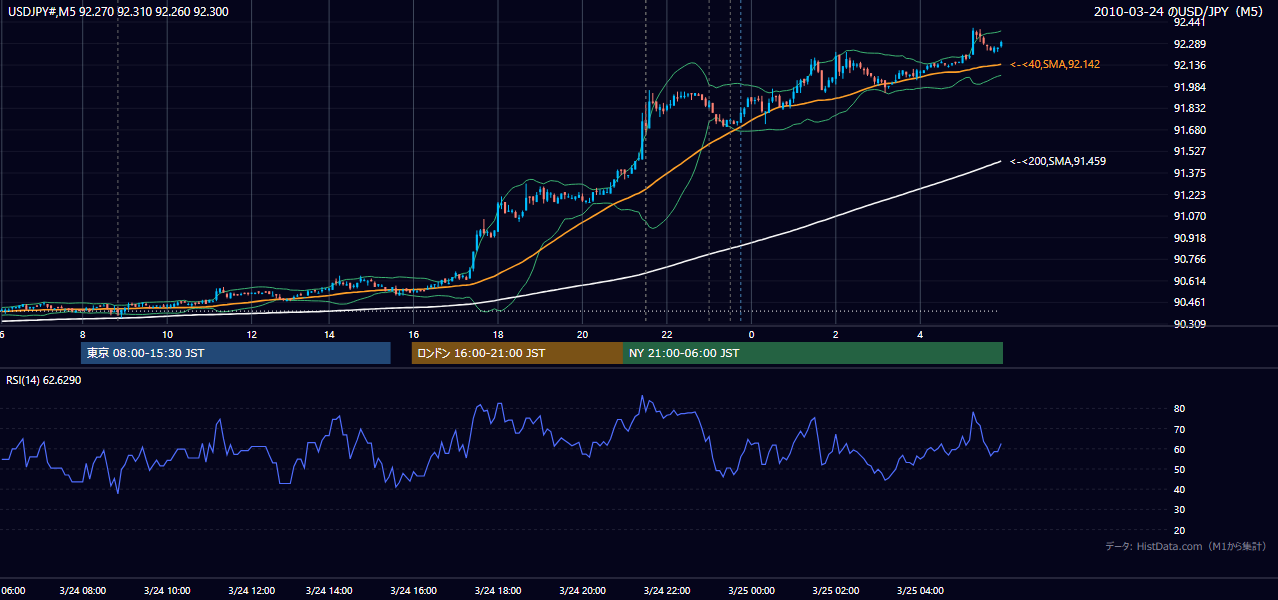This screenshot has height=600, width=1278.
Task: Click price axis value 91.375
Action: (x=1190, y=173)
